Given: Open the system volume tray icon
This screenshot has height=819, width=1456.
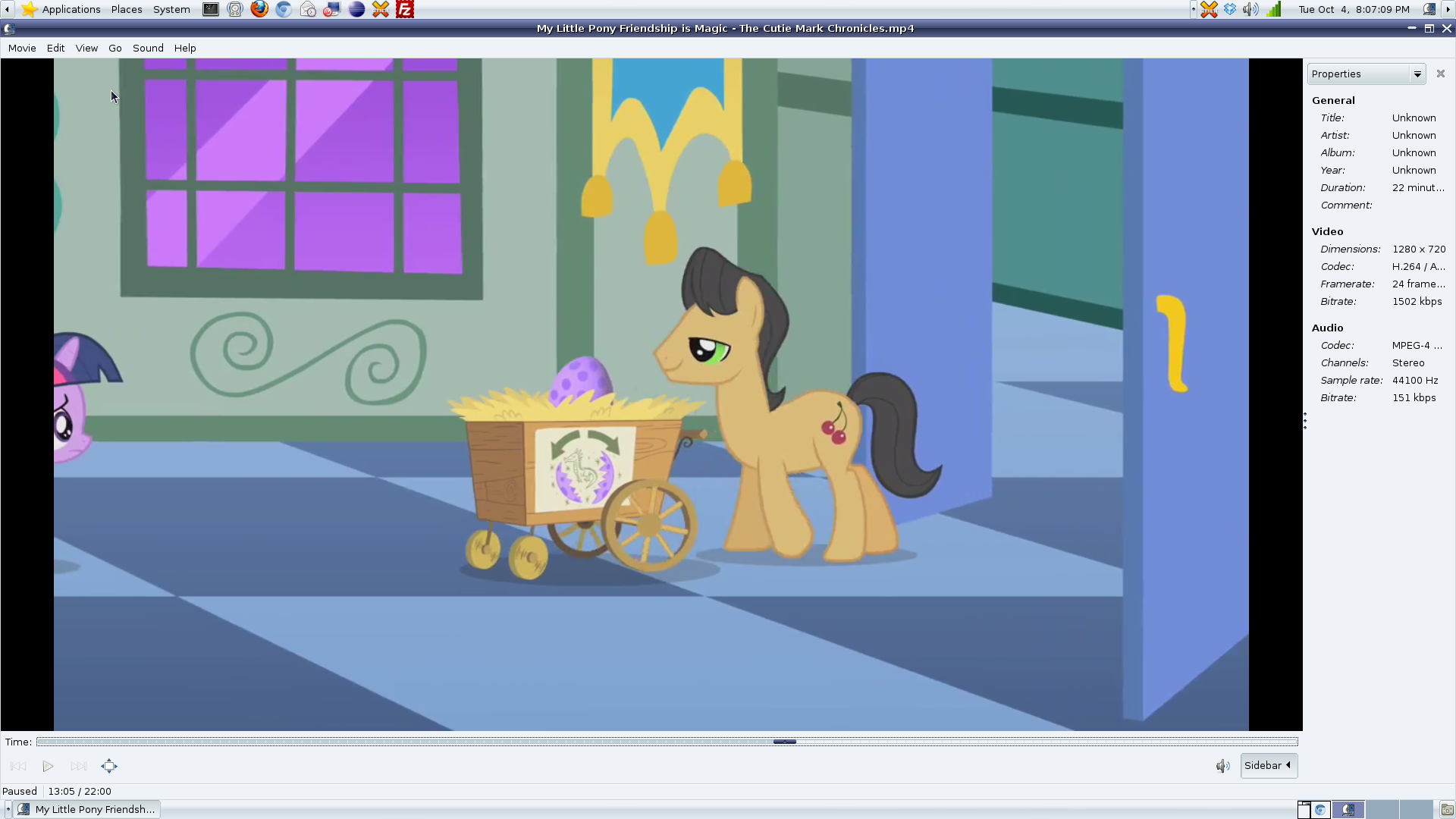Looking at the screenshot, I should [x=1251, y=9].
